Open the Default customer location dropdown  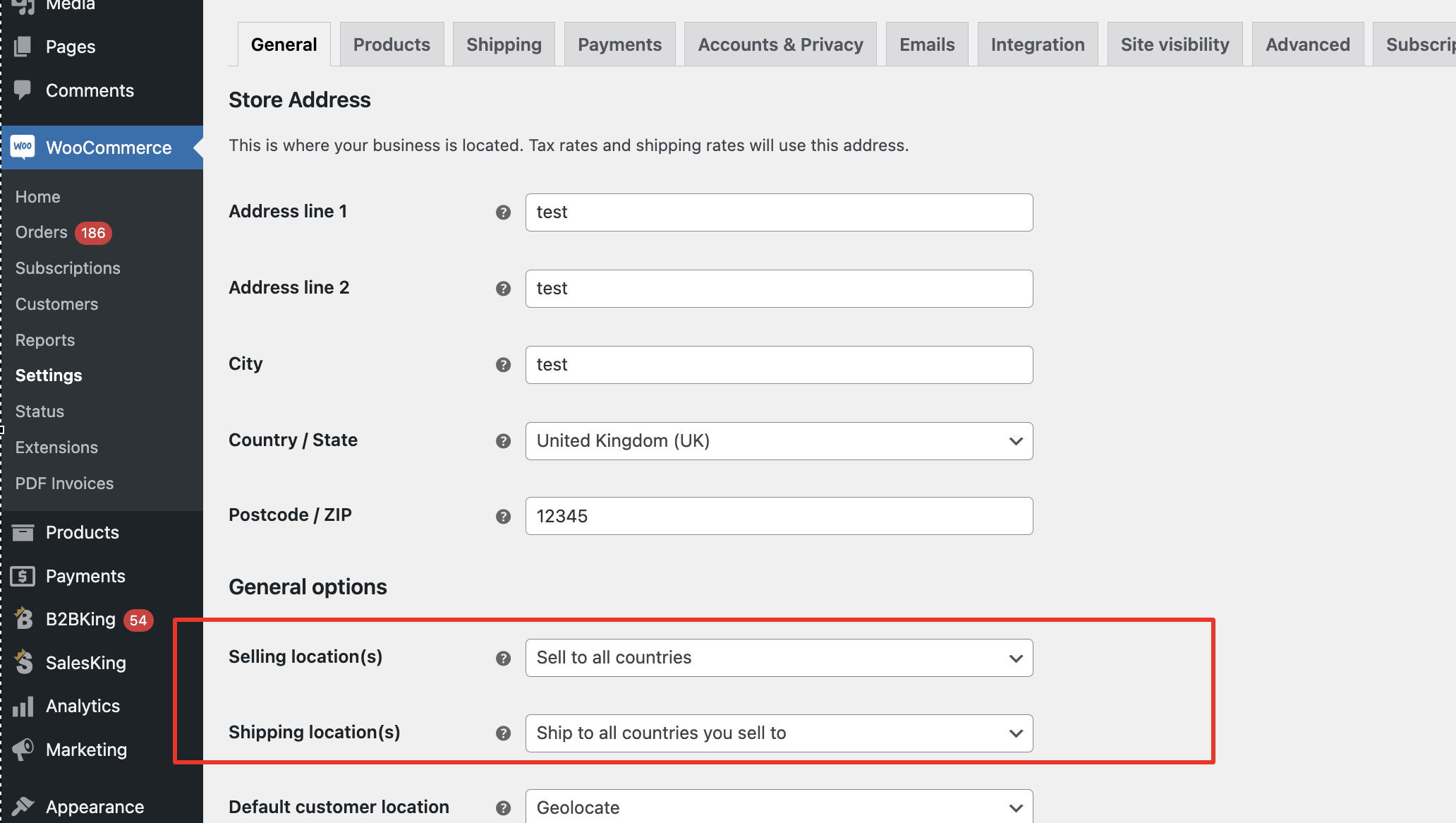pos(779,807)
